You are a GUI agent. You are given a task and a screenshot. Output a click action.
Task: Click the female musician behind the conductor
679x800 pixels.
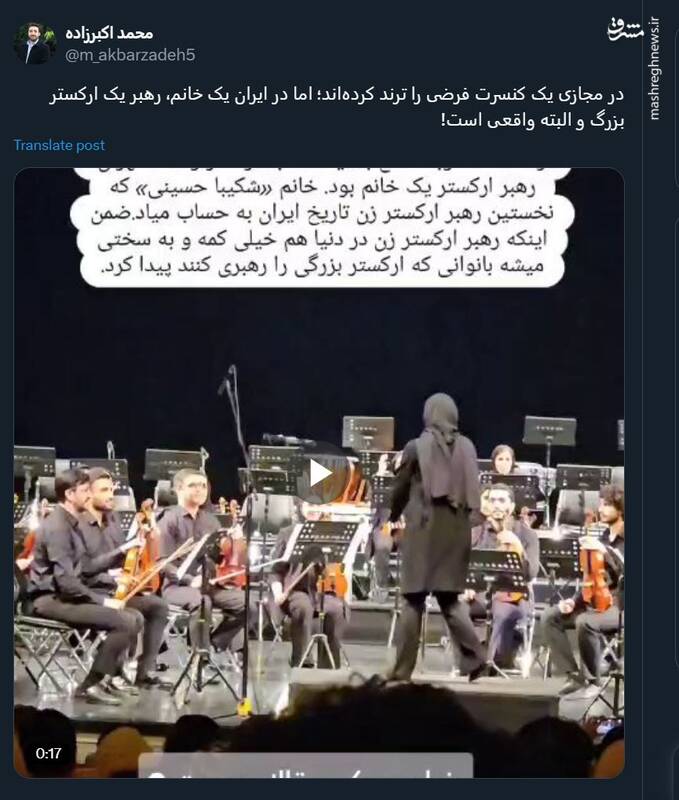point(502,459)
